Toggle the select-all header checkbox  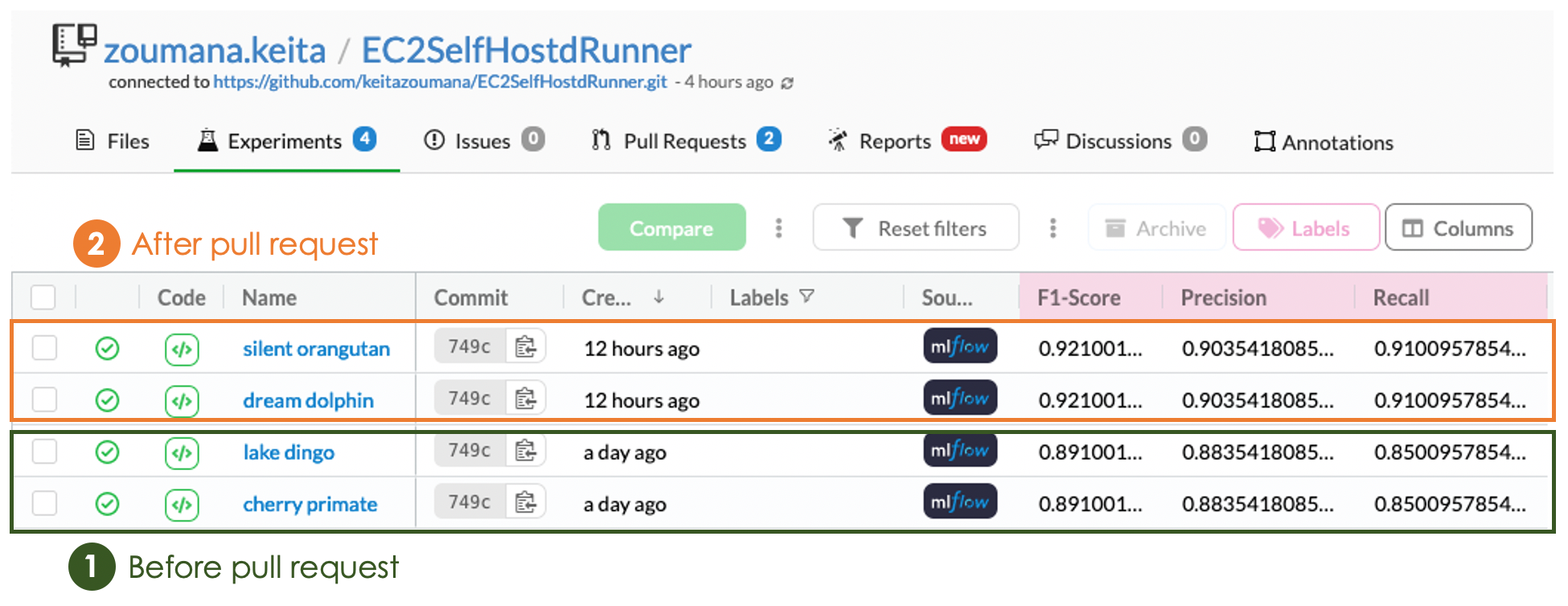pyautogui.click(x=43, y=297)
